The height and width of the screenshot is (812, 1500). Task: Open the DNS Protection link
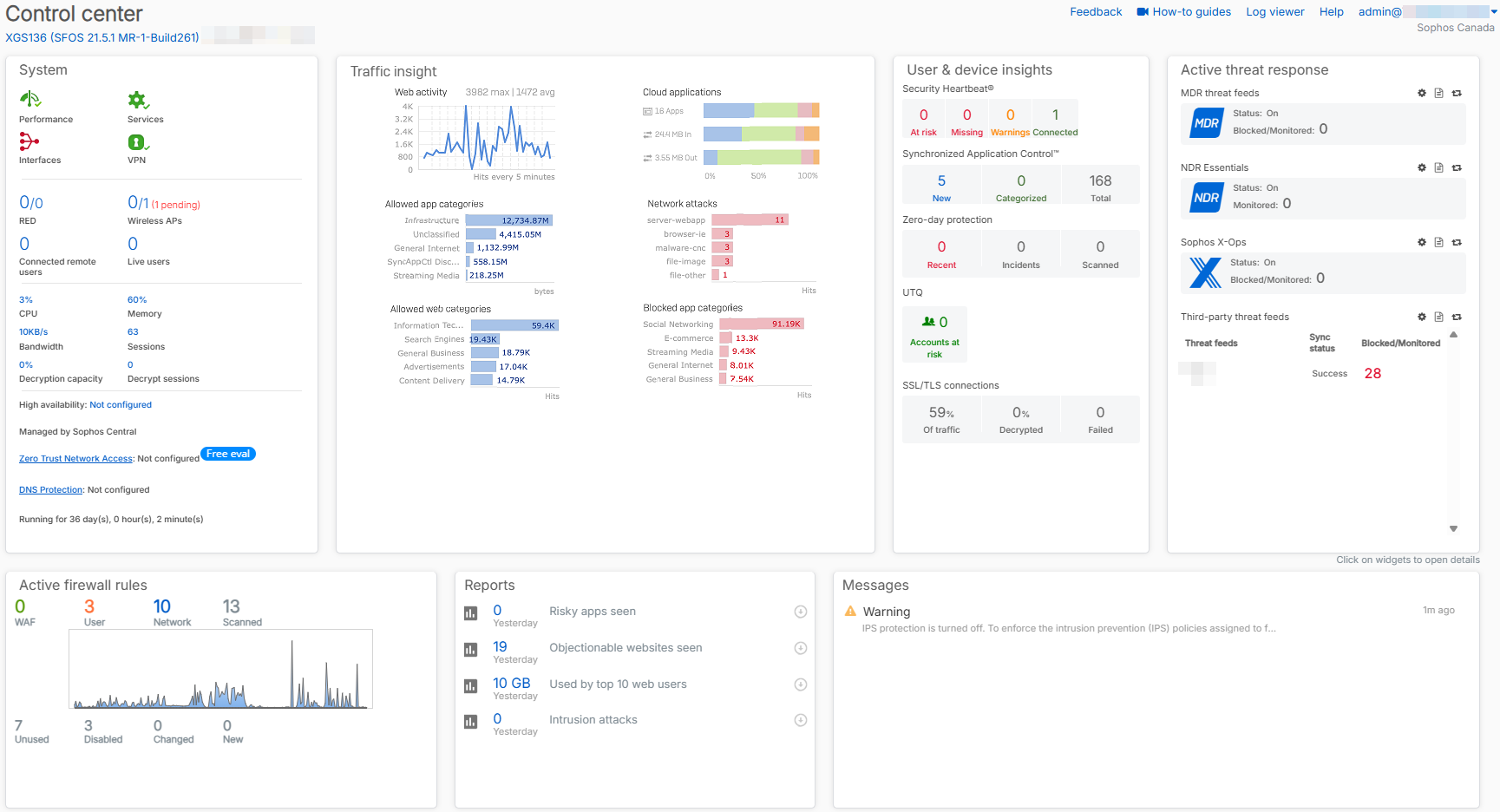[x=49, y=489]
